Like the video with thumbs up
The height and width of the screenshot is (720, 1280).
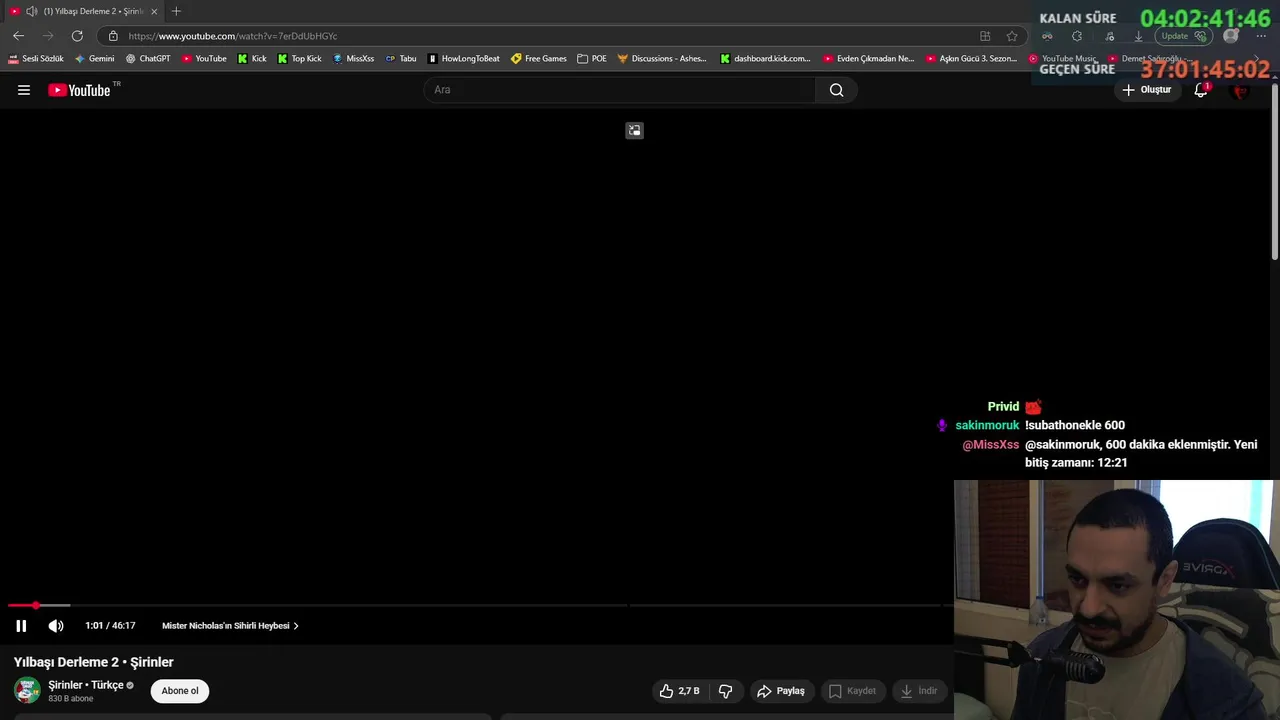pos(679,691)
